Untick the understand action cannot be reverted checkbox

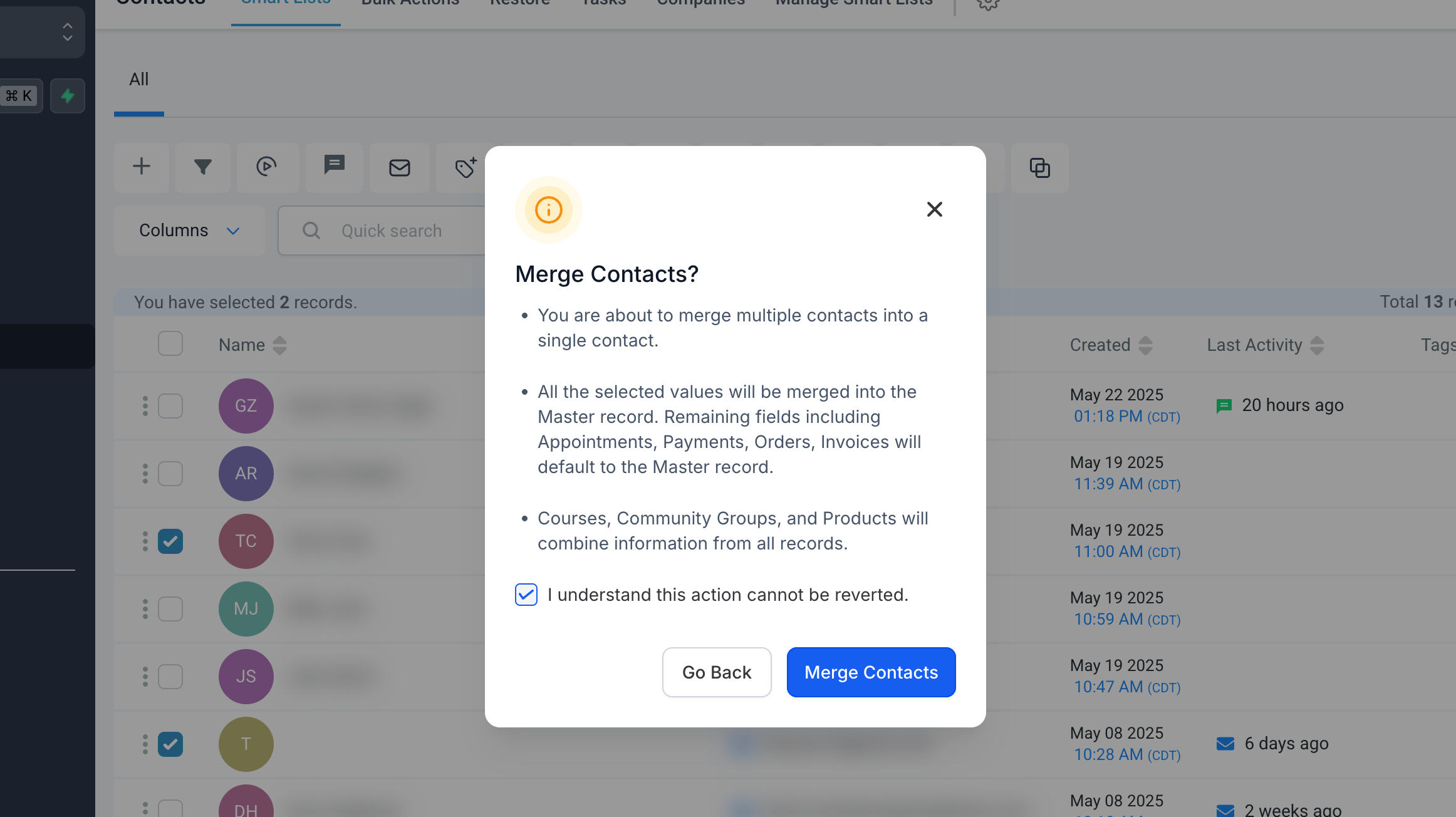[x=526, y=595]
